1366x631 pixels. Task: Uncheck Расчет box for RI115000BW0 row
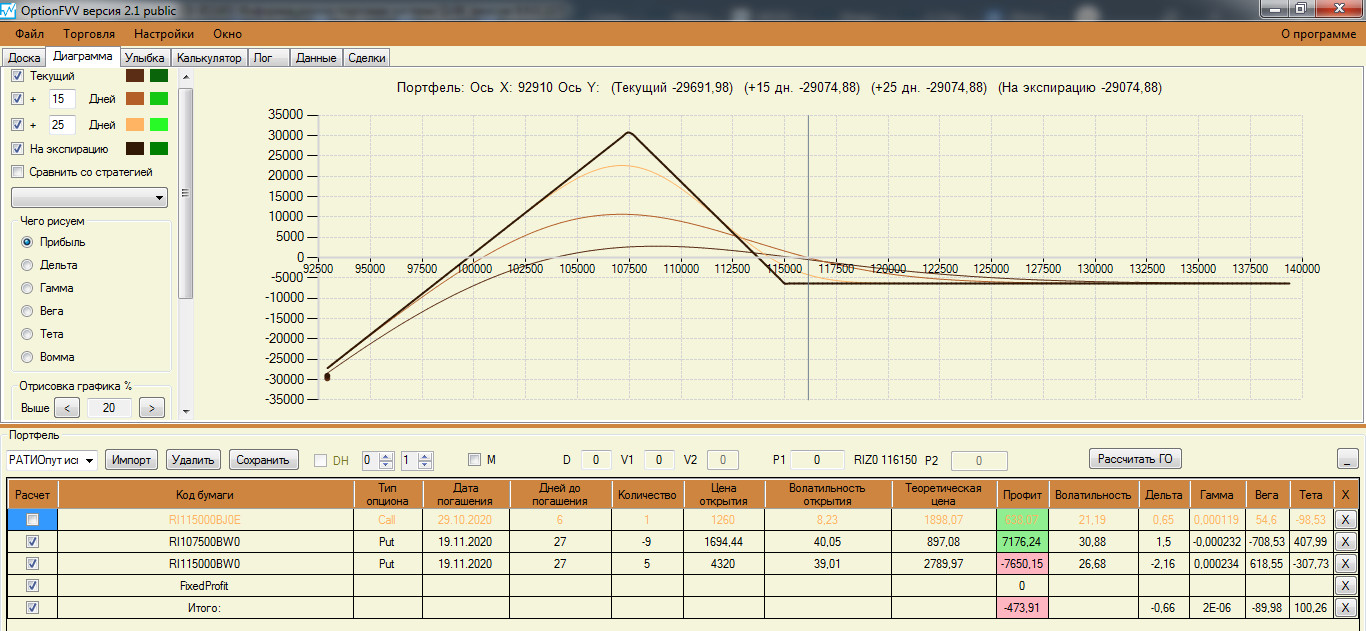pos(33,563)
